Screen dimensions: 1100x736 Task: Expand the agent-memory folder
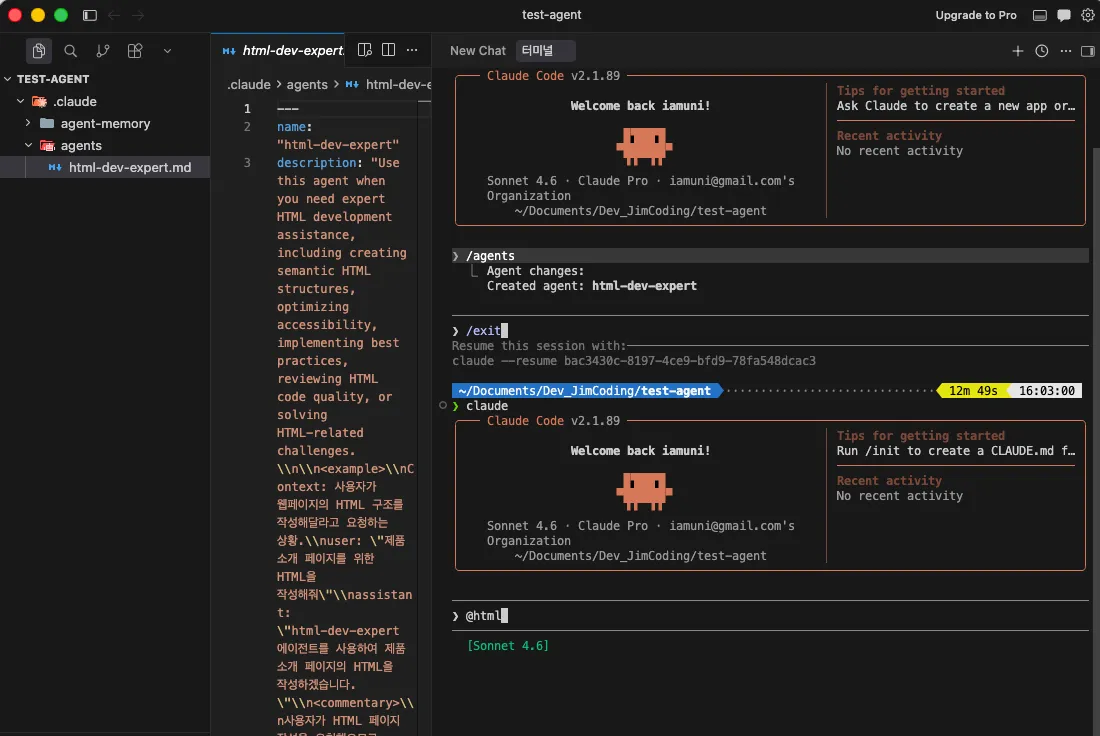point(105,124)
